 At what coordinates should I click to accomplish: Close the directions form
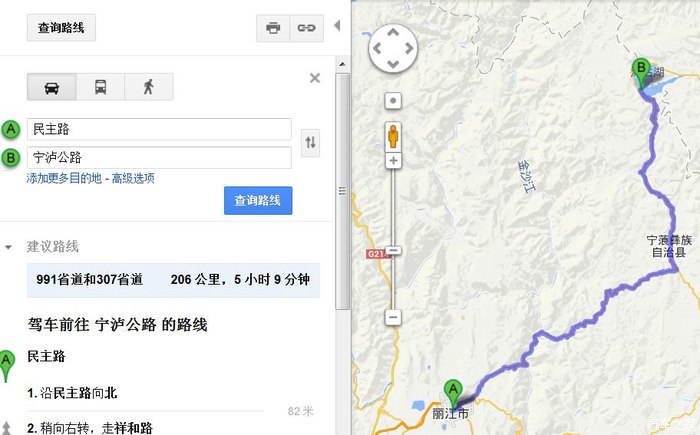point(315,78)
